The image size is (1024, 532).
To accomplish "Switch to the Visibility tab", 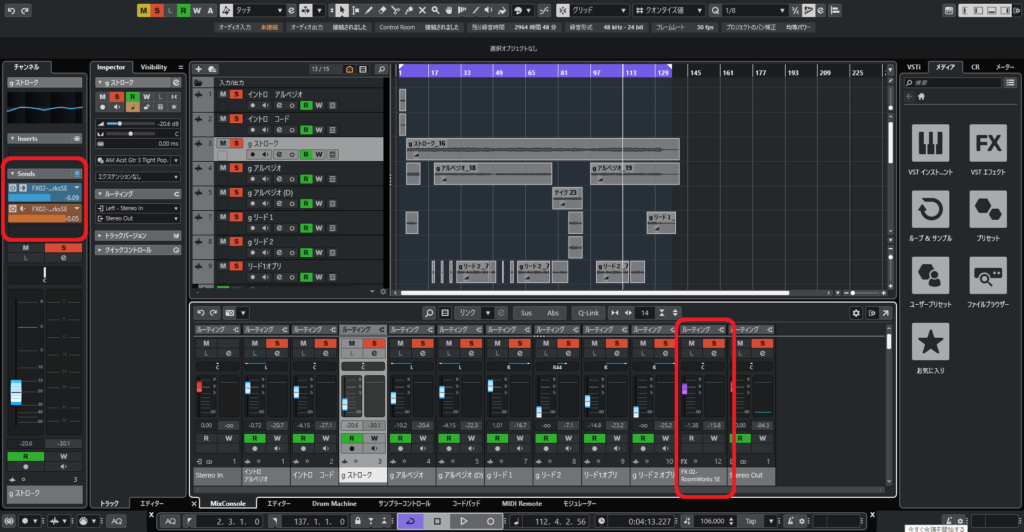I will click(153, 67).
